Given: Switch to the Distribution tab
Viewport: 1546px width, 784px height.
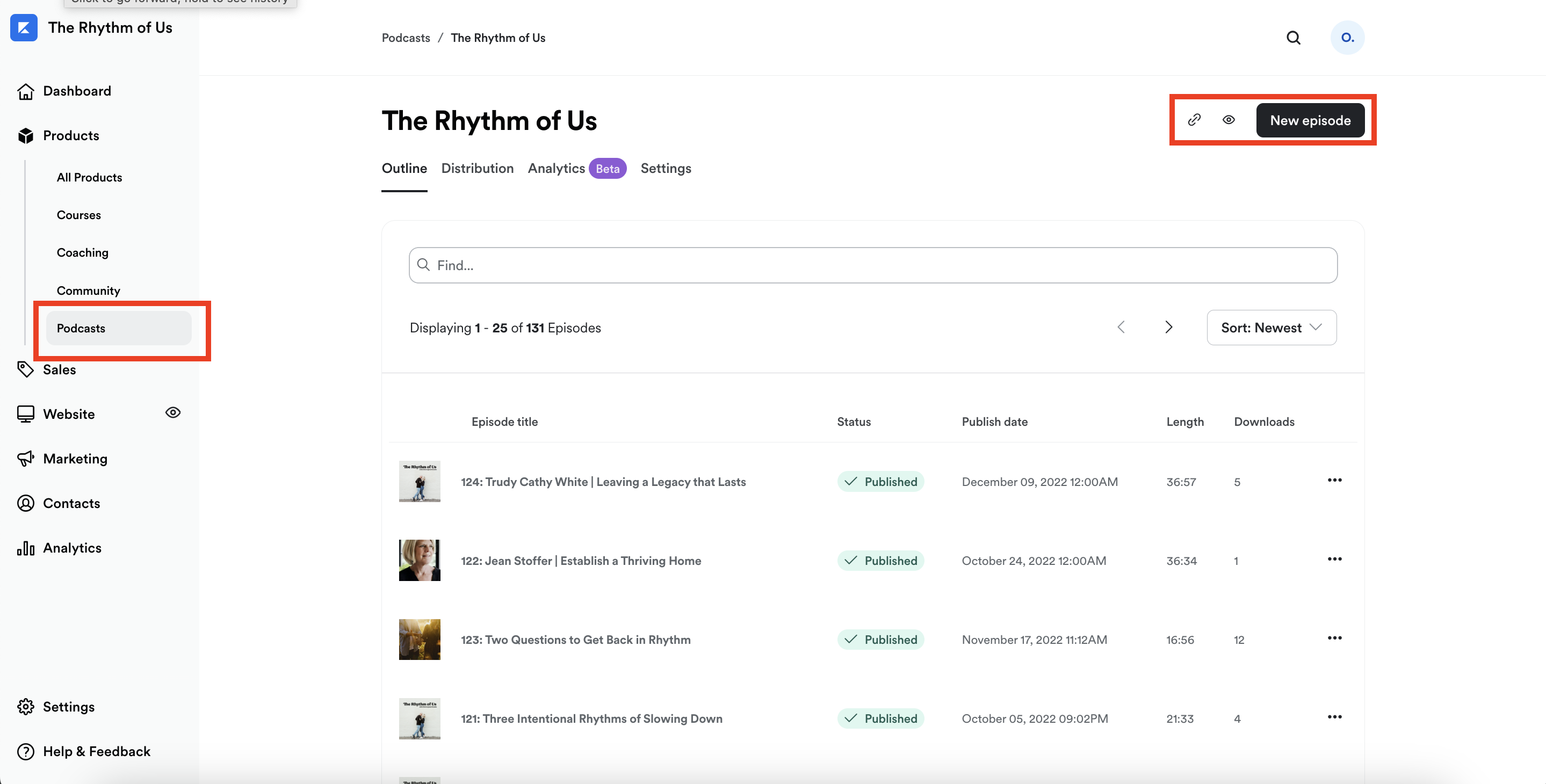Looking at the screenshot, I should [x=477, y=169].
